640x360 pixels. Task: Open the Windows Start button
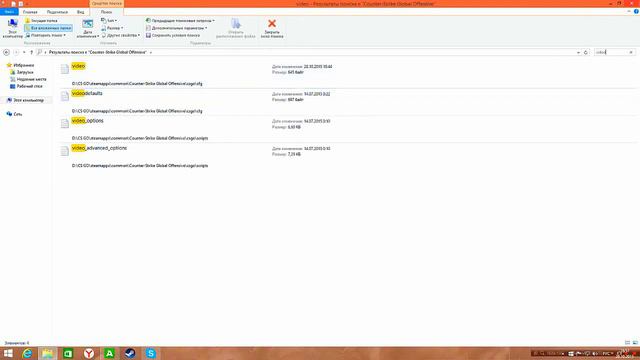click(8, 353)
